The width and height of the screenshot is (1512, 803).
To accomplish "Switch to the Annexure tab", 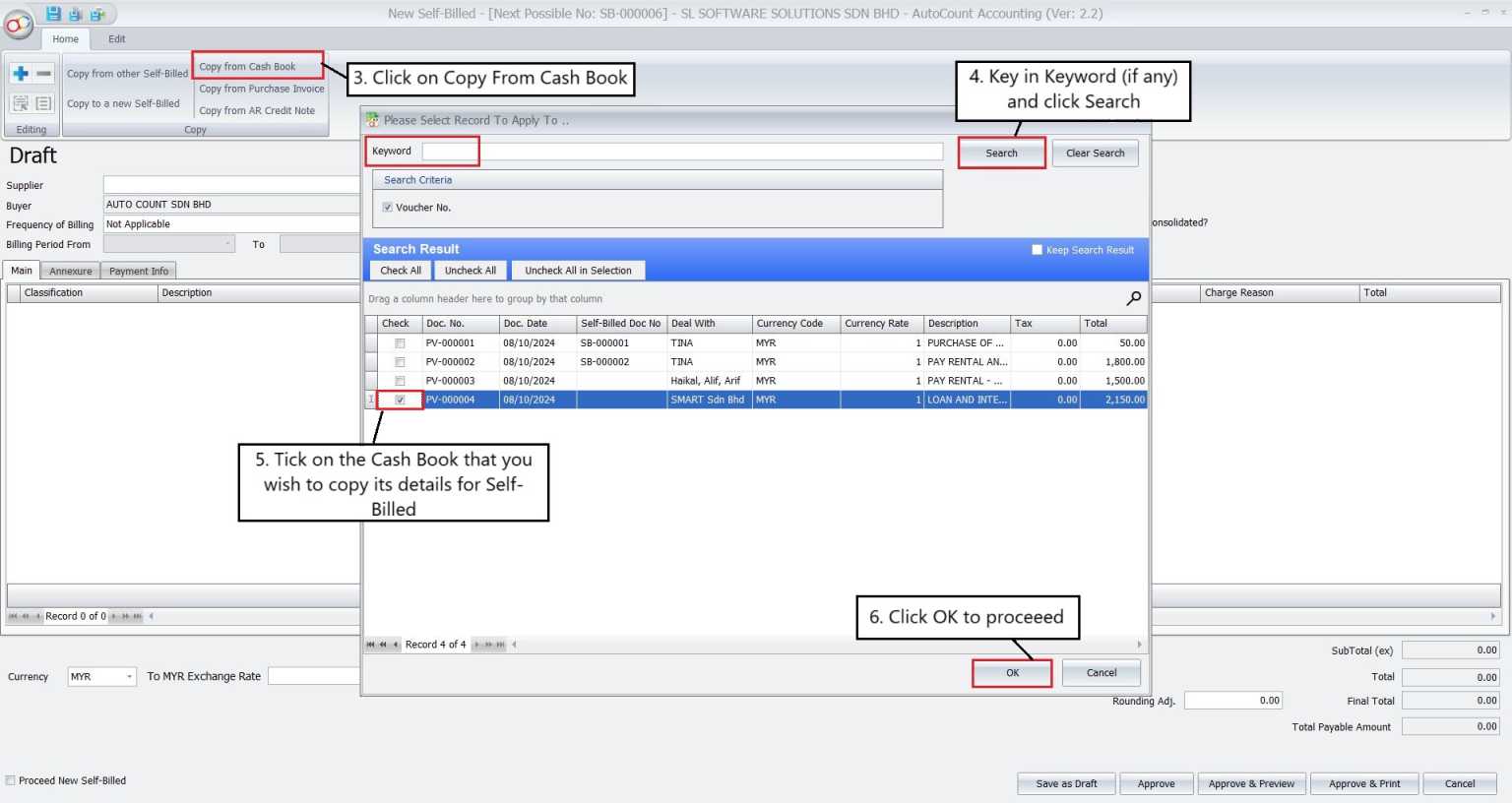I will point(71,271).
